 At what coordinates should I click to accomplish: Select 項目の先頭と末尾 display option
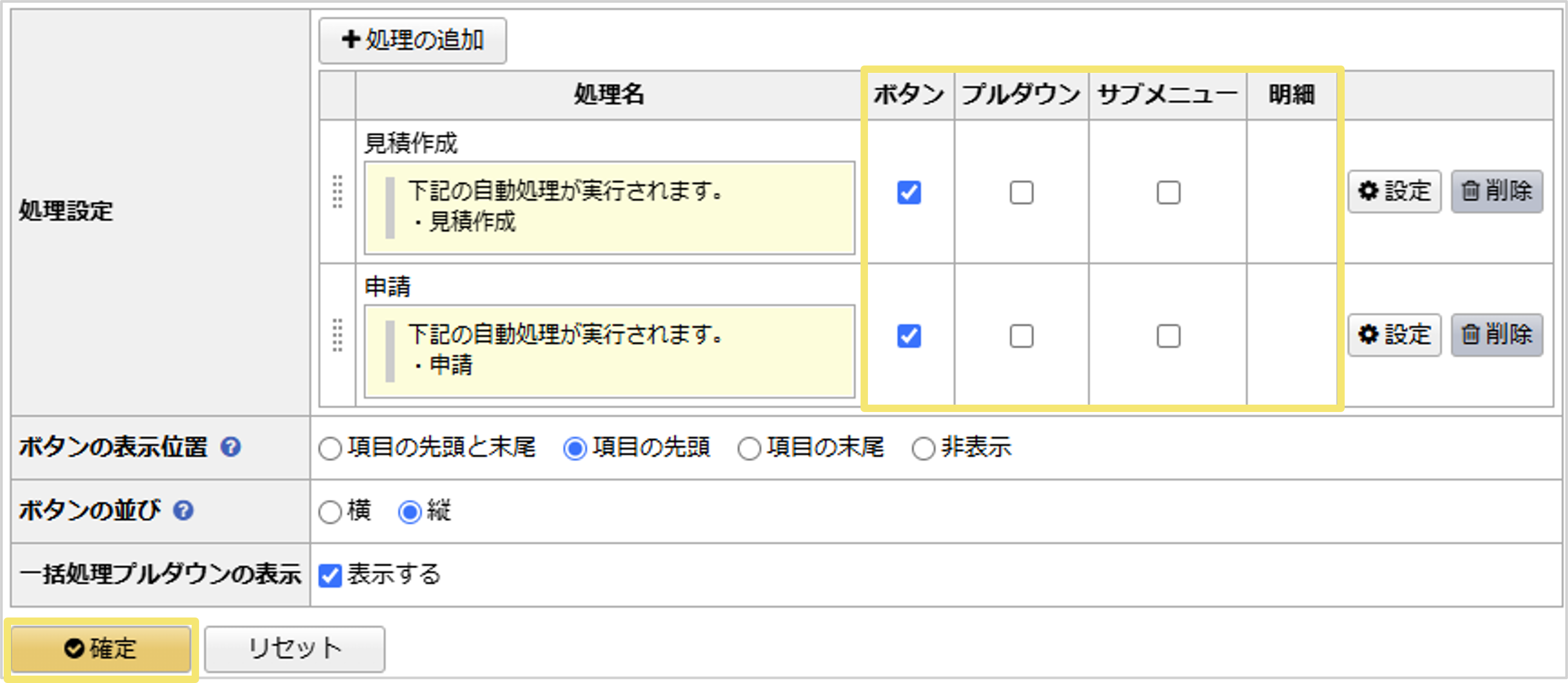click(330, 449)
